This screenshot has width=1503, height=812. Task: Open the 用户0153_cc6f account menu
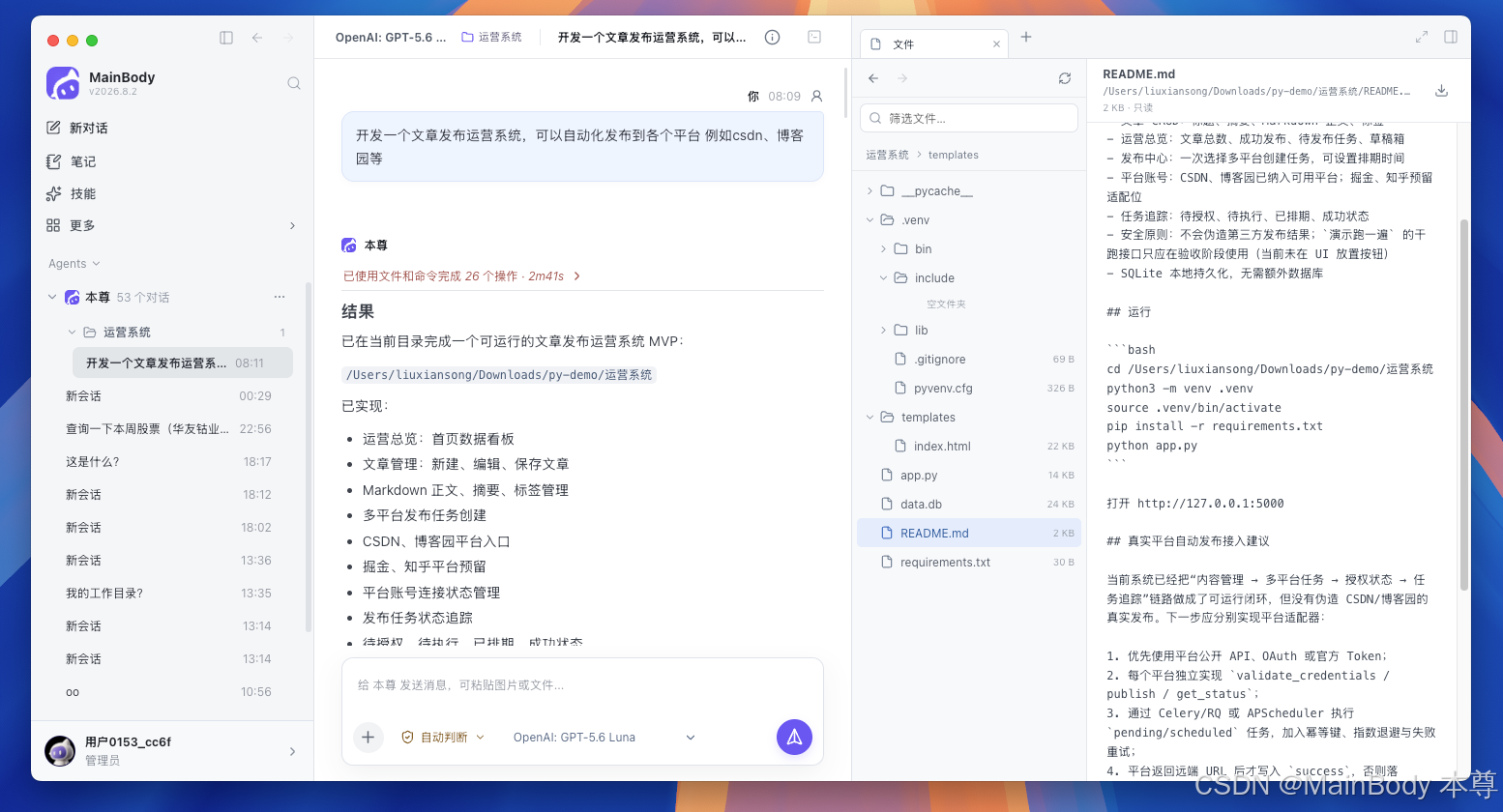pos(172,751)
